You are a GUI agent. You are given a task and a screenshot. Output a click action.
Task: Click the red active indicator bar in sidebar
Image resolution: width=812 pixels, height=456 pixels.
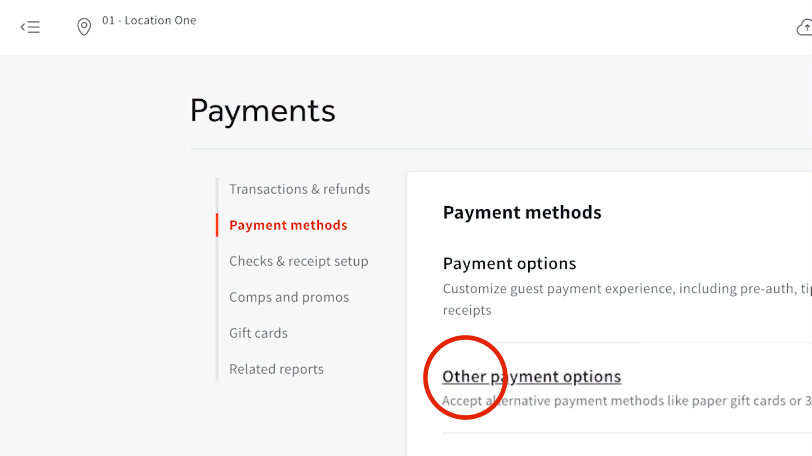pyautogui.click(x=217, y=225)
